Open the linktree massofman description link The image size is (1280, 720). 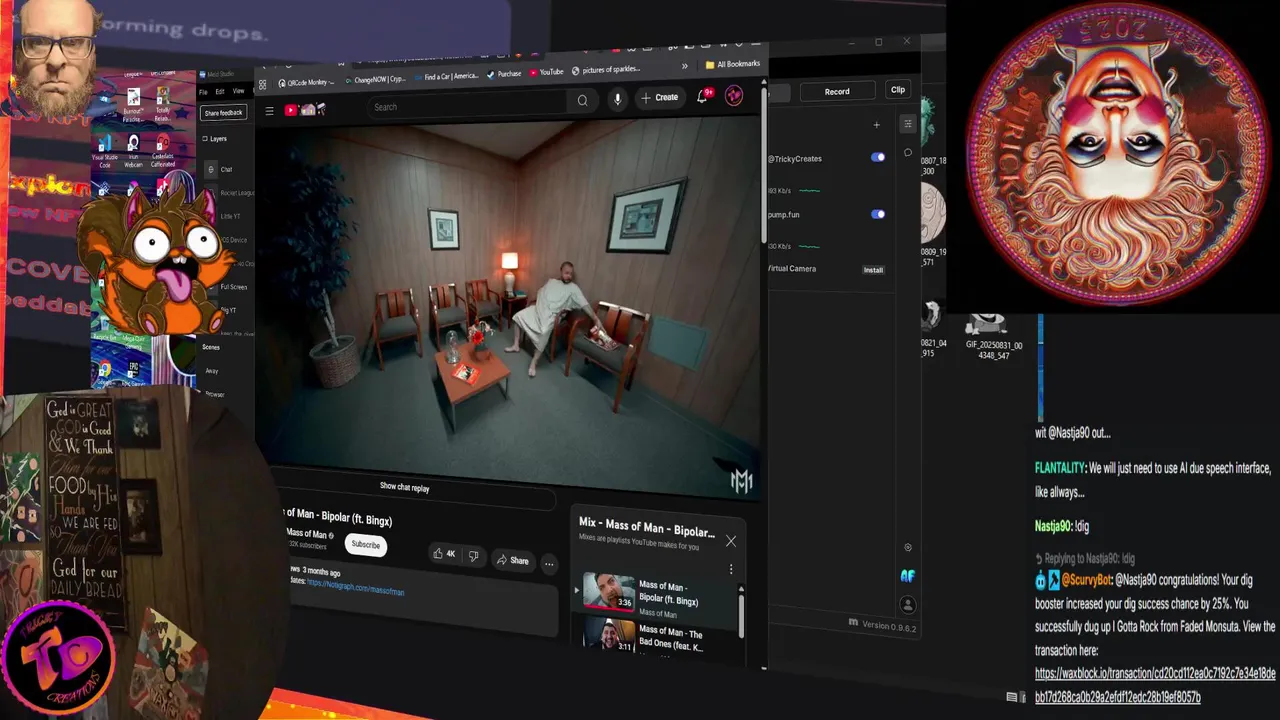[355, 587]
